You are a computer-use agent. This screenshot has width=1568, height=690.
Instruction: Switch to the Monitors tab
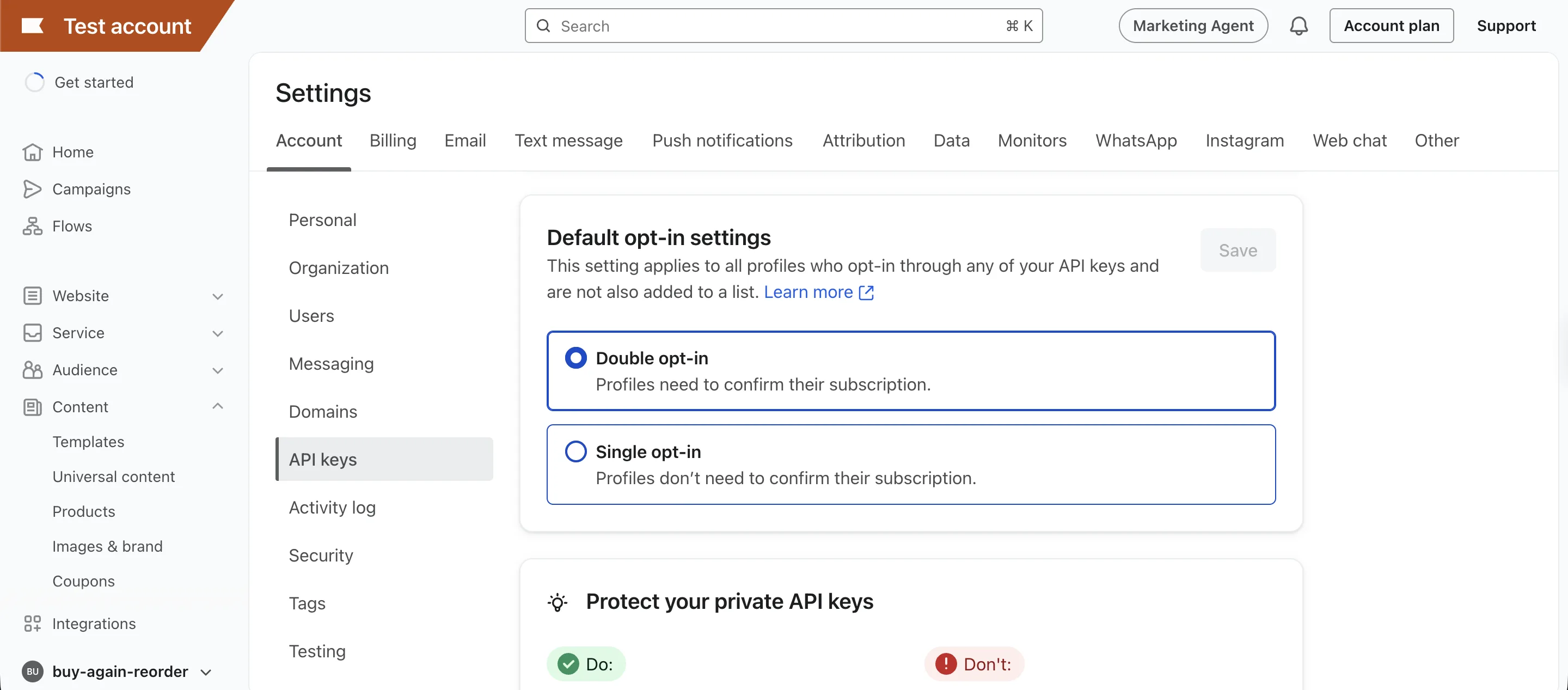pos(1032,141)
